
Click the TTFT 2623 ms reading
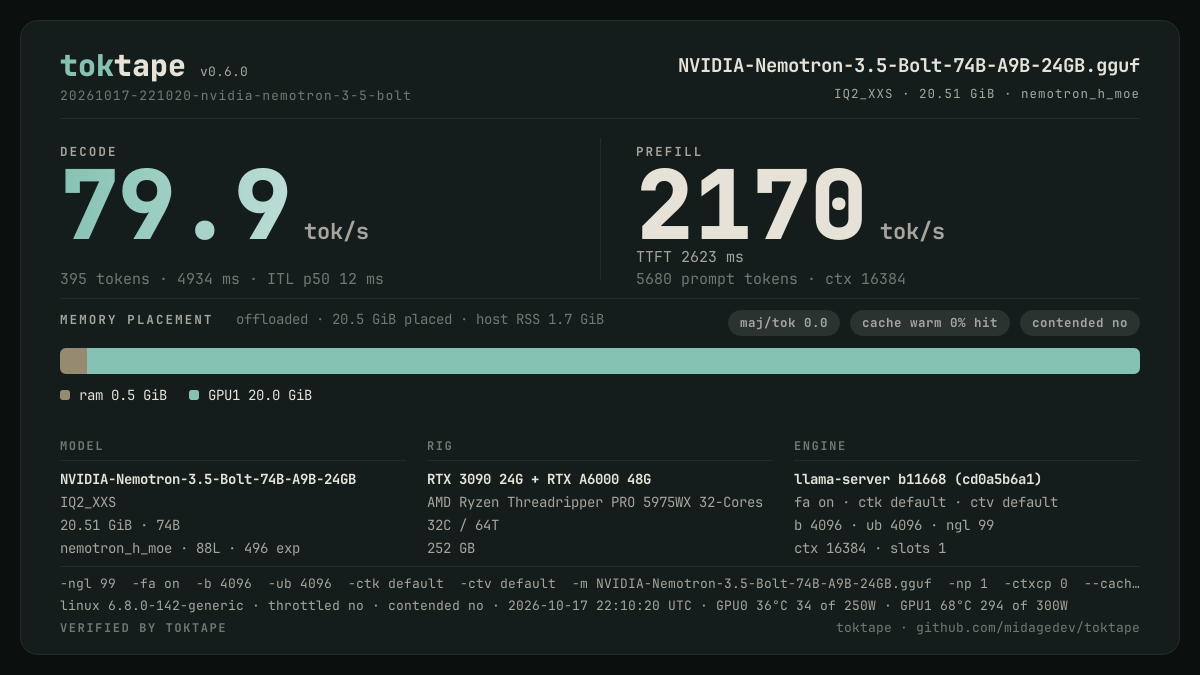click(x=690, y=257)
